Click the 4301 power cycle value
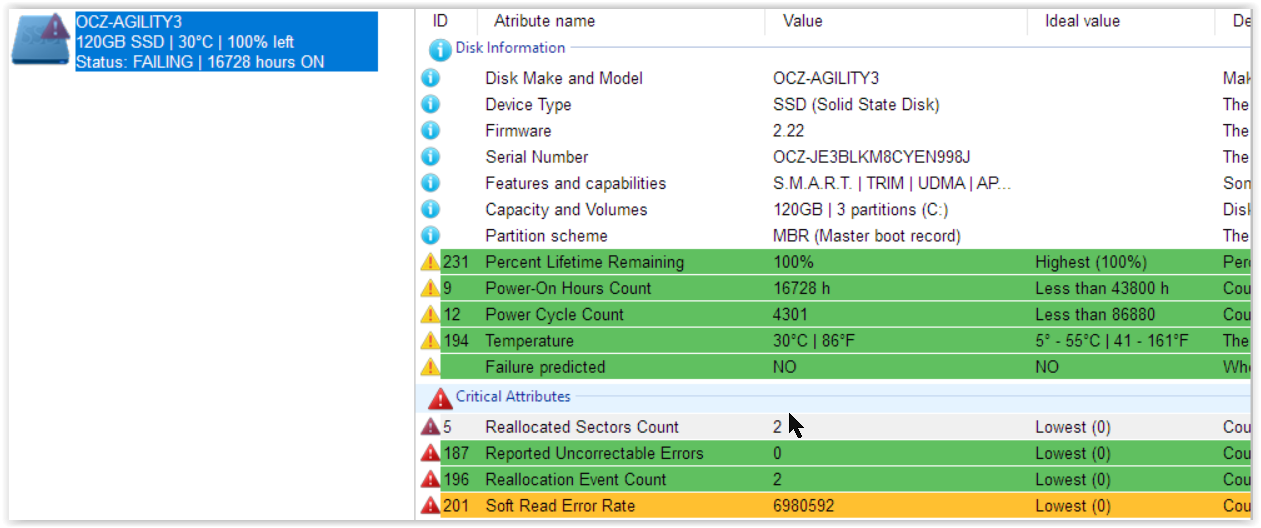This screenshot has width=1261, height=528. (x=791, y=314)
